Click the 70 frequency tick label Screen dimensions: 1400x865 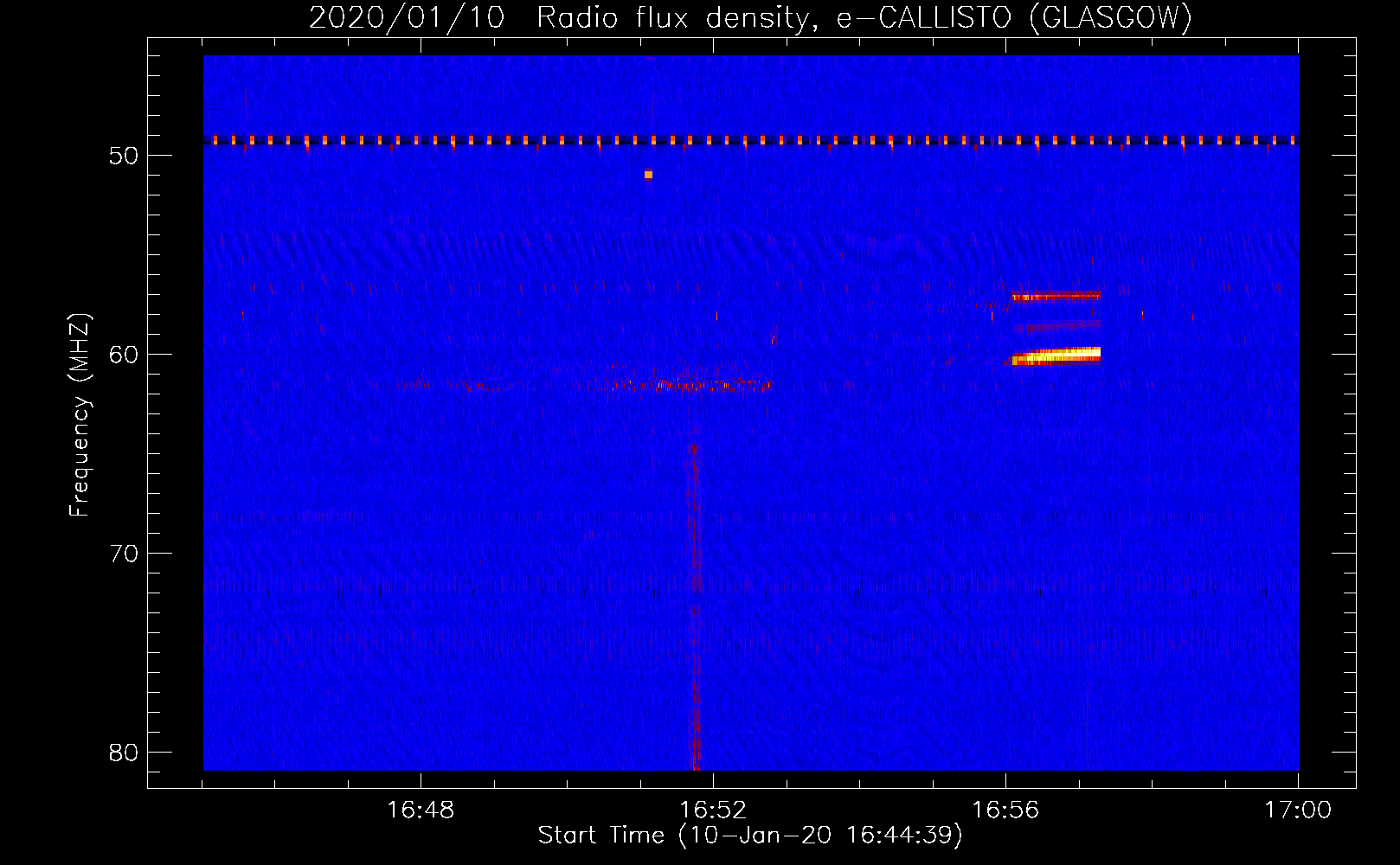tap(124, 554)
